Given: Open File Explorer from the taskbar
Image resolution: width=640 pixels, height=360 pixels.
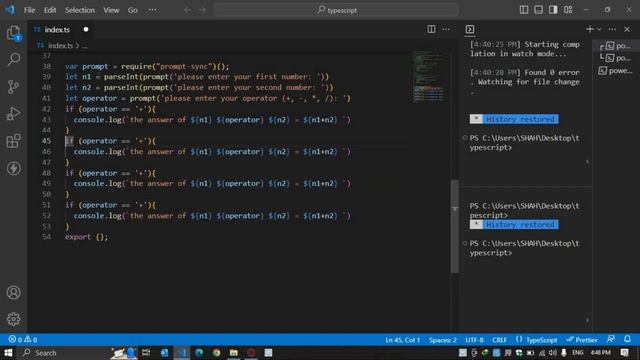Looking at the screenshot, I should pyautogui.click(x=233, y=353).
